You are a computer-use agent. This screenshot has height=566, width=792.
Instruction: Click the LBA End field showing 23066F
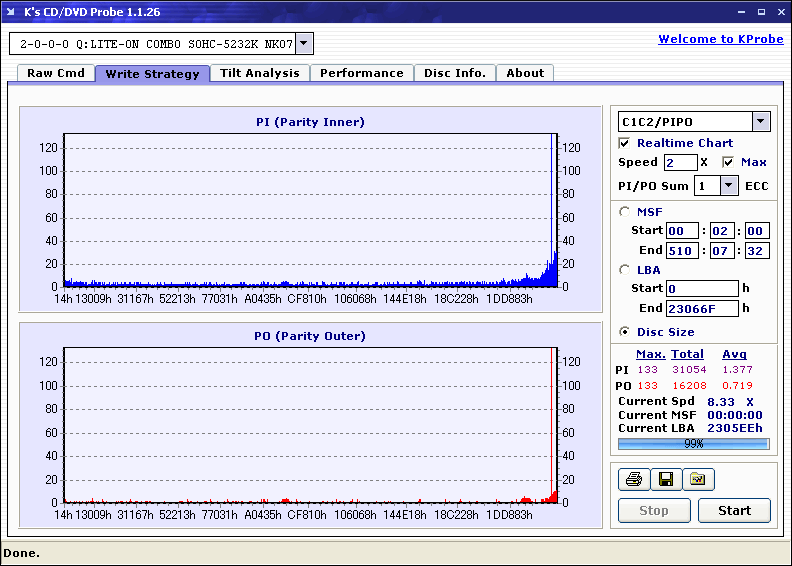tap(702, 308)
